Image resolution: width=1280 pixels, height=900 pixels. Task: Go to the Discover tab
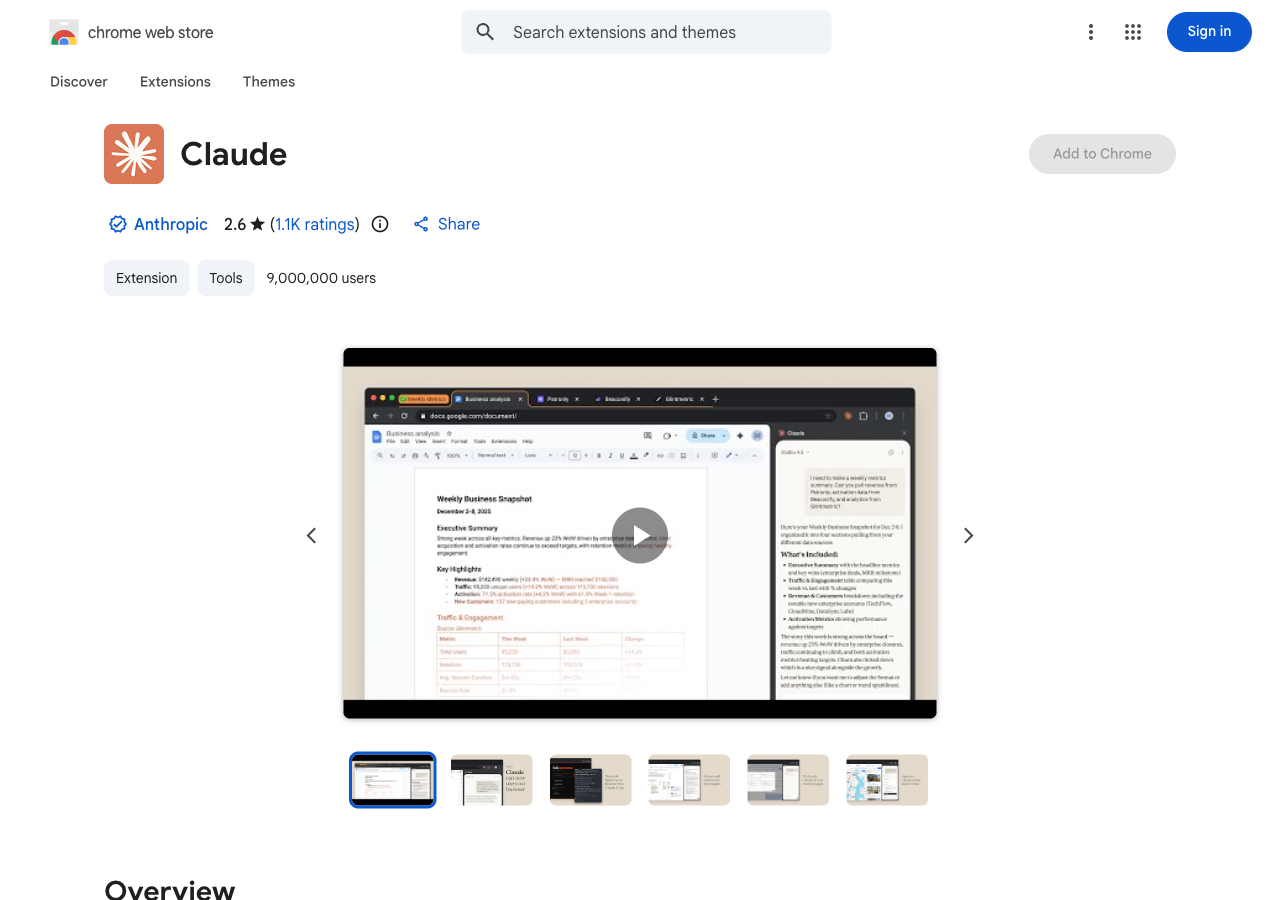pos(79,82)
